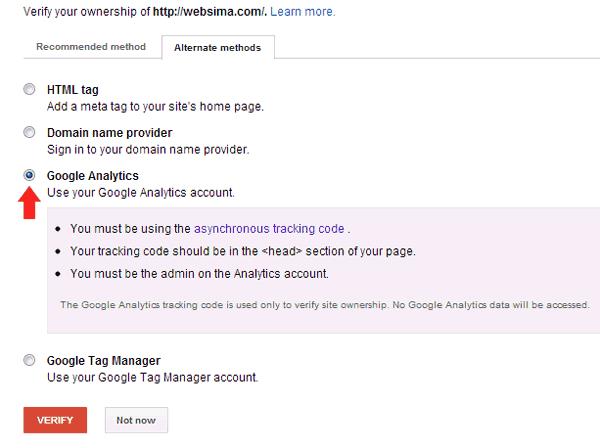Click the Google Tag Manager label text
The image size is (600, 448).
click(x=103, y=360)
